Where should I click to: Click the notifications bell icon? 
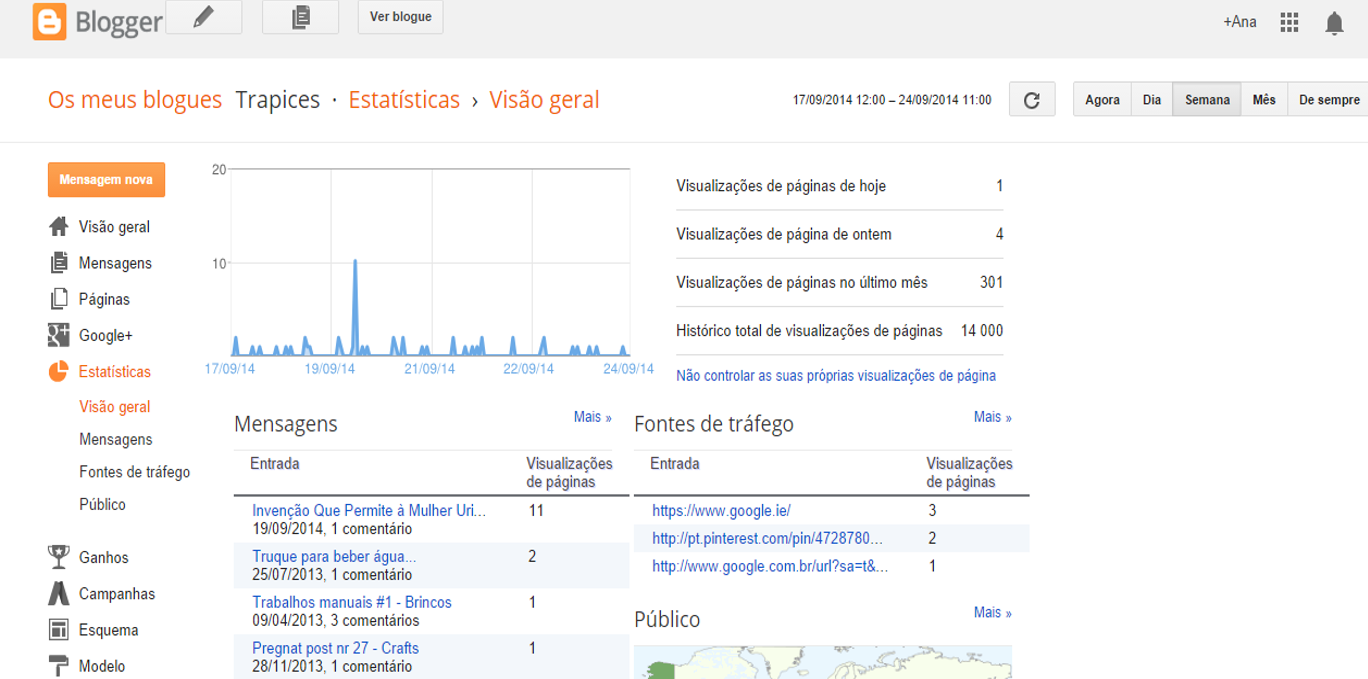(x=1334, y=23)
